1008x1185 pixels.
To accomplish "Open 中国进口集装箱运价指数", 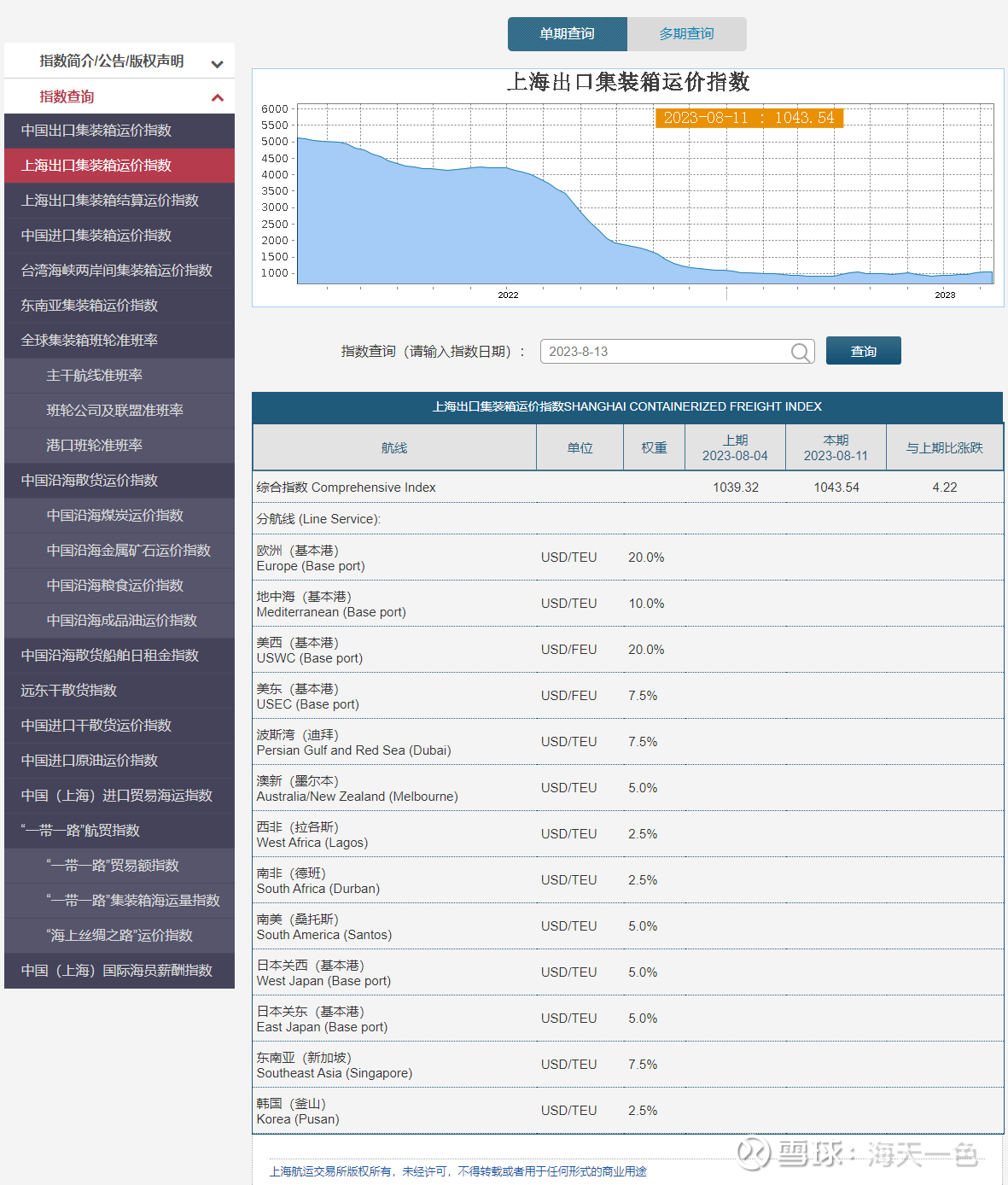I will tap(119, 236).
